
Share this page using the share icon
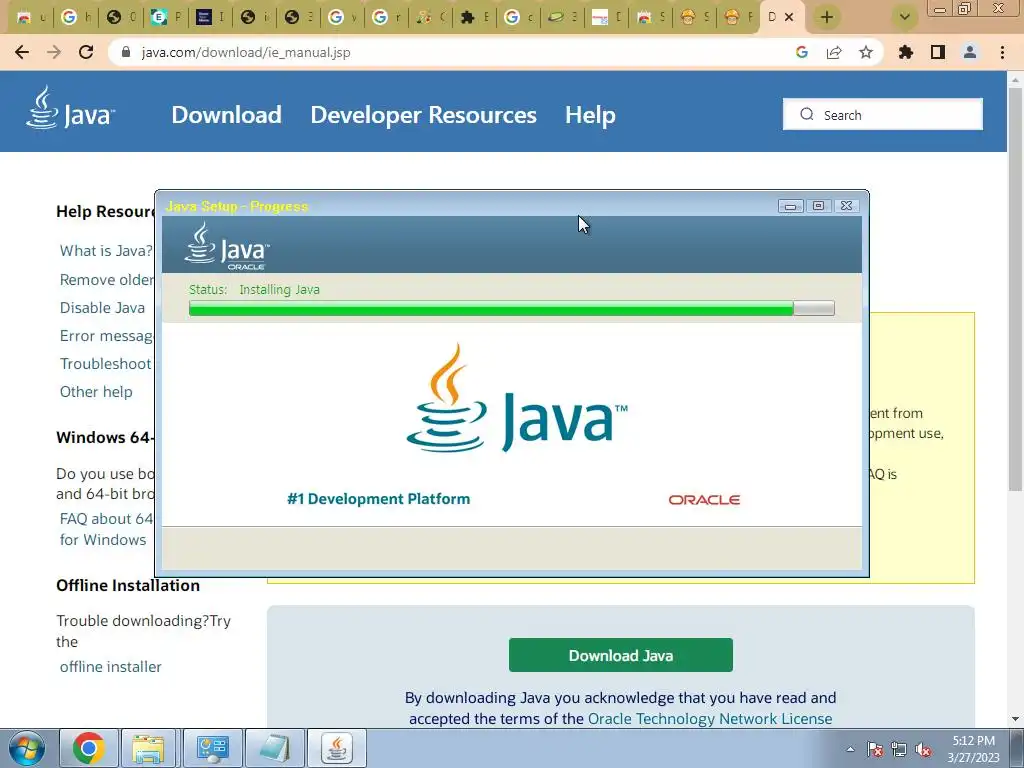(x=834, y=52)
